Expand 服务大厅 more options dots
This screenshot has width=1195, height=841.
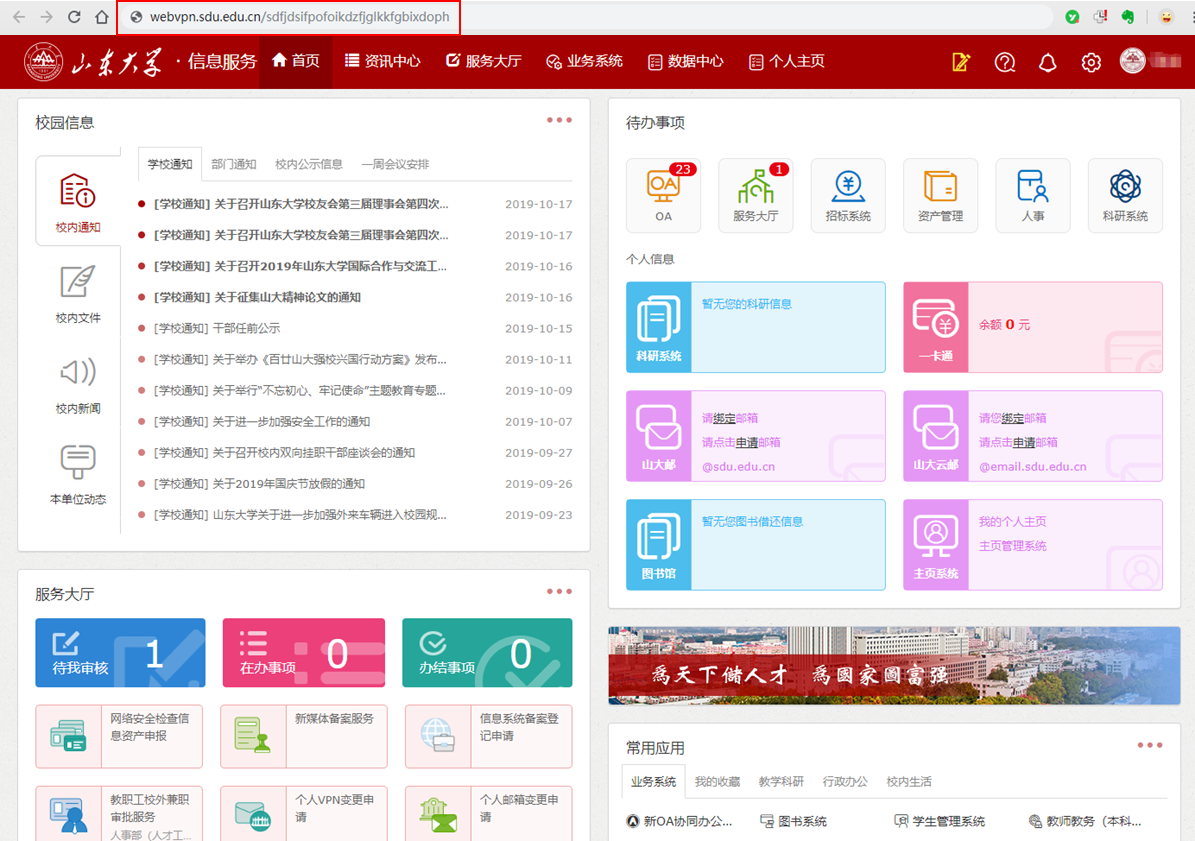[x=559, y=592]
